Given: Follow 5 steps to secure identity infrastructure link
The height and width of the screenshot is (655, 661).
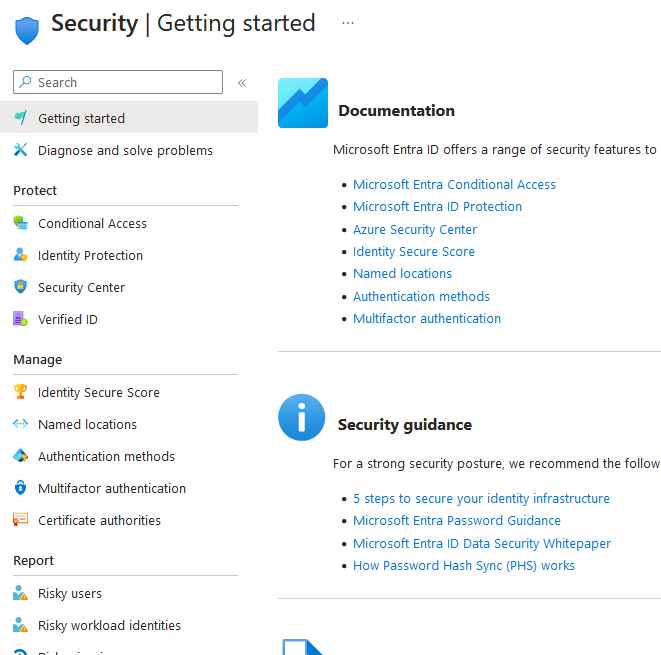Looking at the screenshot, I should (481, 498).
